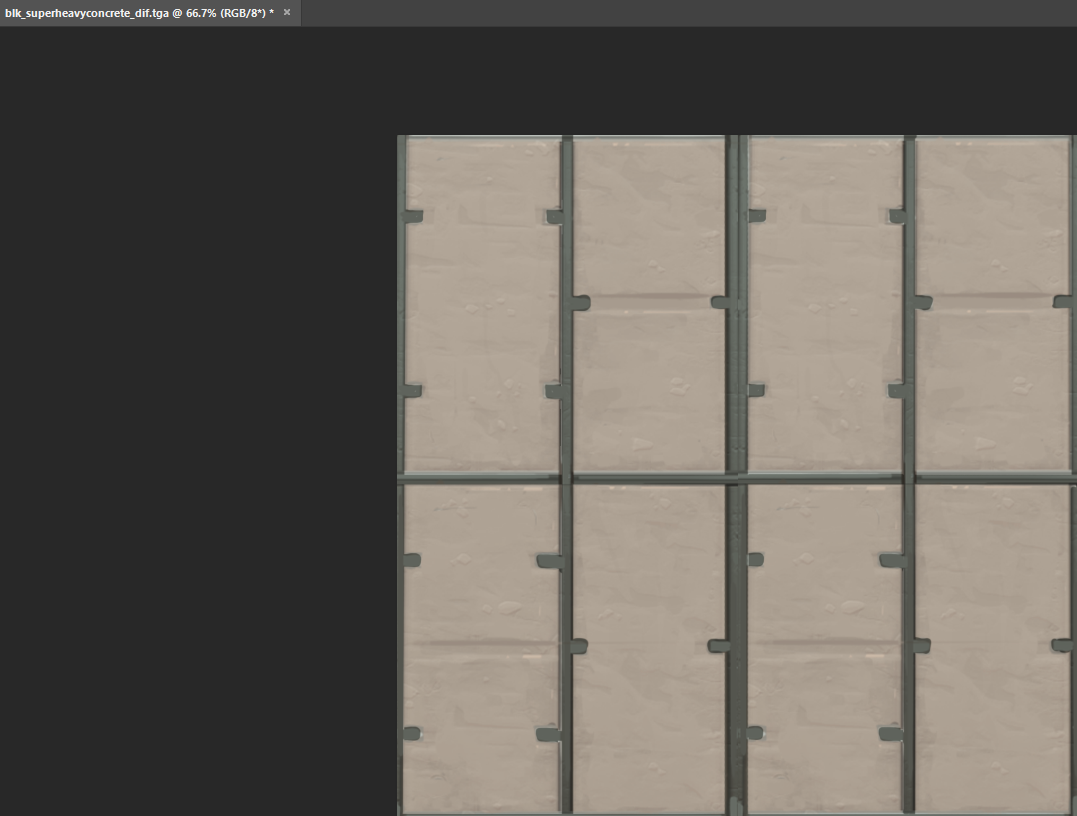Screen dimensions: 1077x816
Task: Click the dark pasteboard area above the texture
Action: point(700,80)
